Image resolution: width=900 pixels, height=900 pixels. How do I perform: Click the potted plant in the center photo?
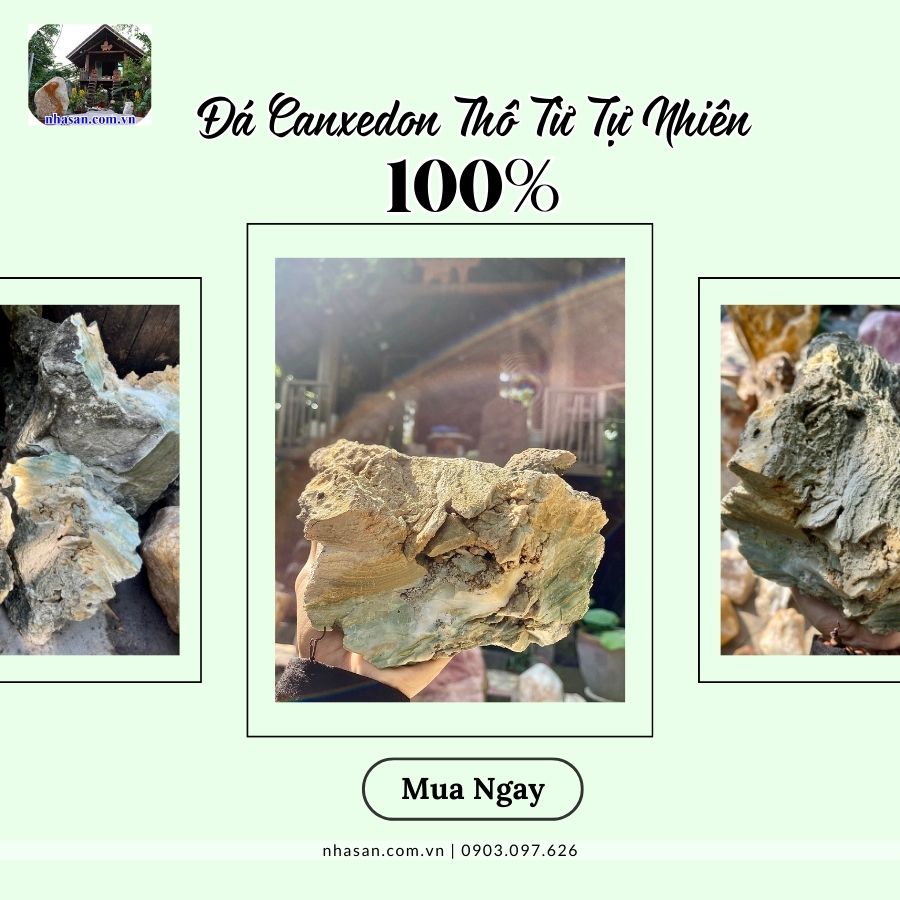click(x=601, y=652)
